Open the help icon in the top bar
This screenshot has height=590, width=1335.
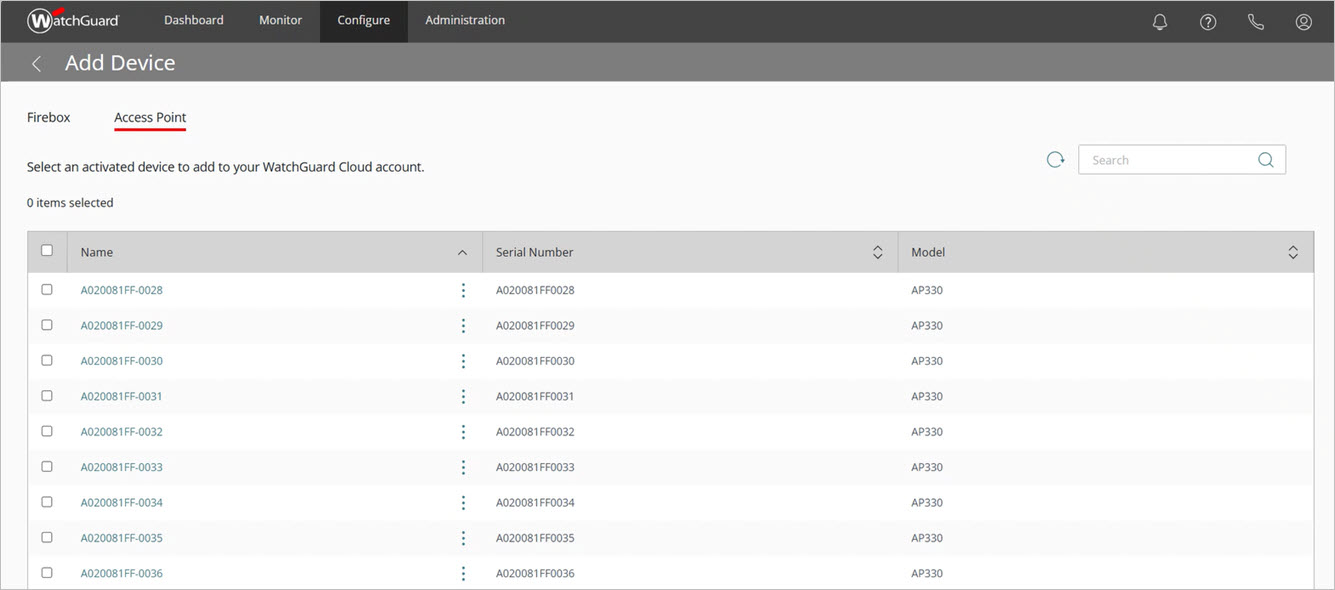point(1207,21)
